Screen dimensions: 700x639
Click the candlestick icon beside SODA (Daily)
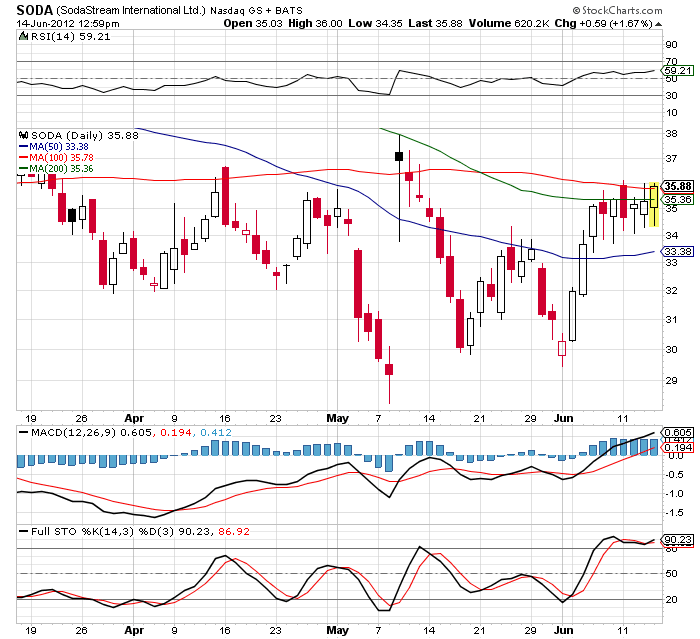[24, 135]
